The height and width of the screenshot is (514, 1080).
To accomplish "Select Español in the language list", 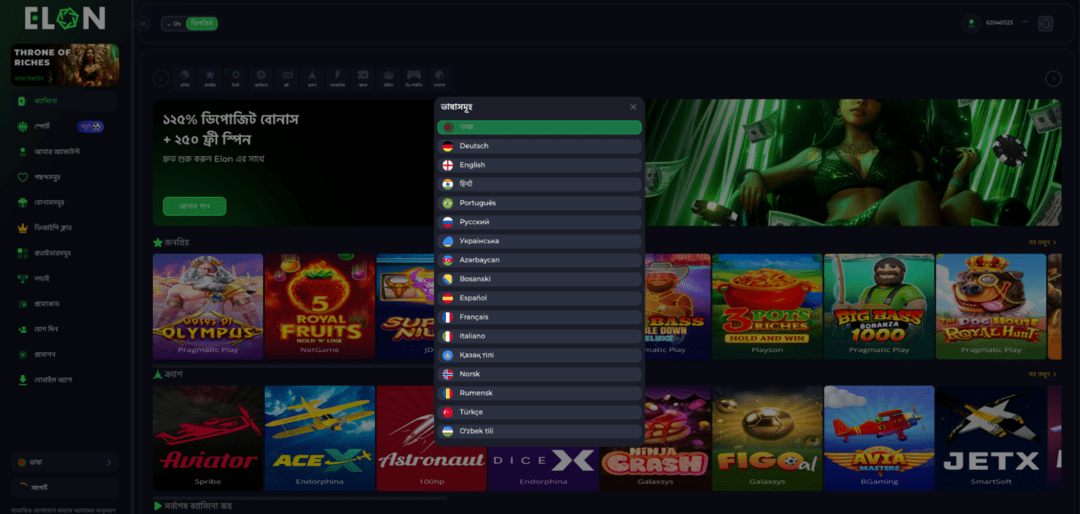I will [539, 298].
